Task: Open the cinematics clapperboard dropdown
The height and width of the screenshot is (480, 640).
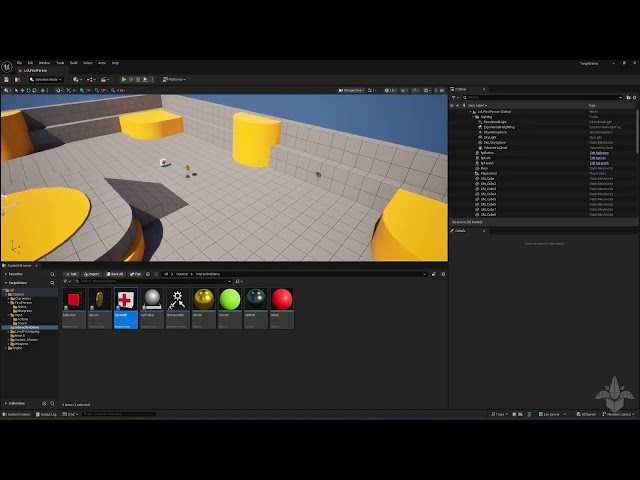Action: tap(105, 80)
